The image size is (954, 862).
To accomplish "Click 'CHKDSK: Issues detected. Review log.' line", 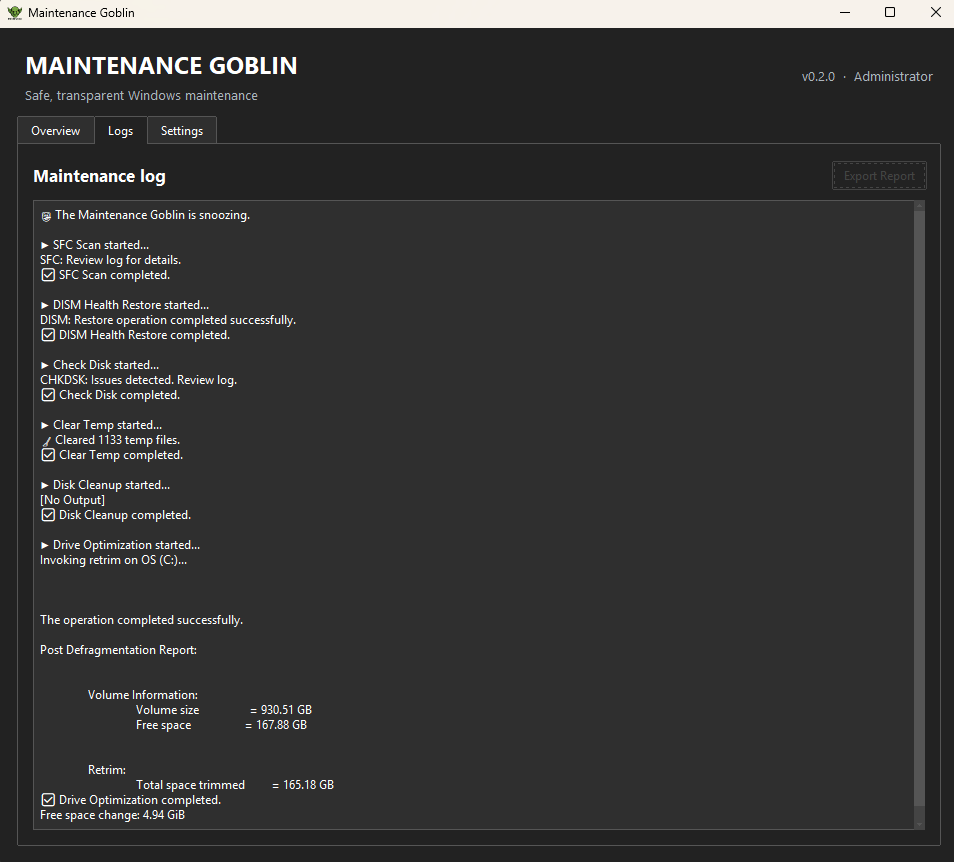I will click(138, 380).
